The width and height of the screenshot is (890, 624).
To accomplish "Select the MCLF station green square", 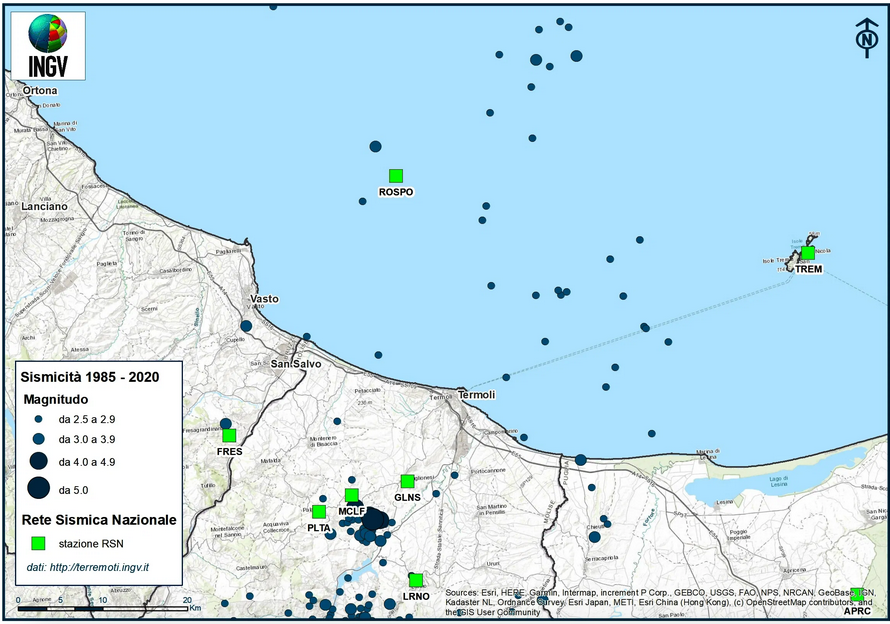I will coord(351,495).
